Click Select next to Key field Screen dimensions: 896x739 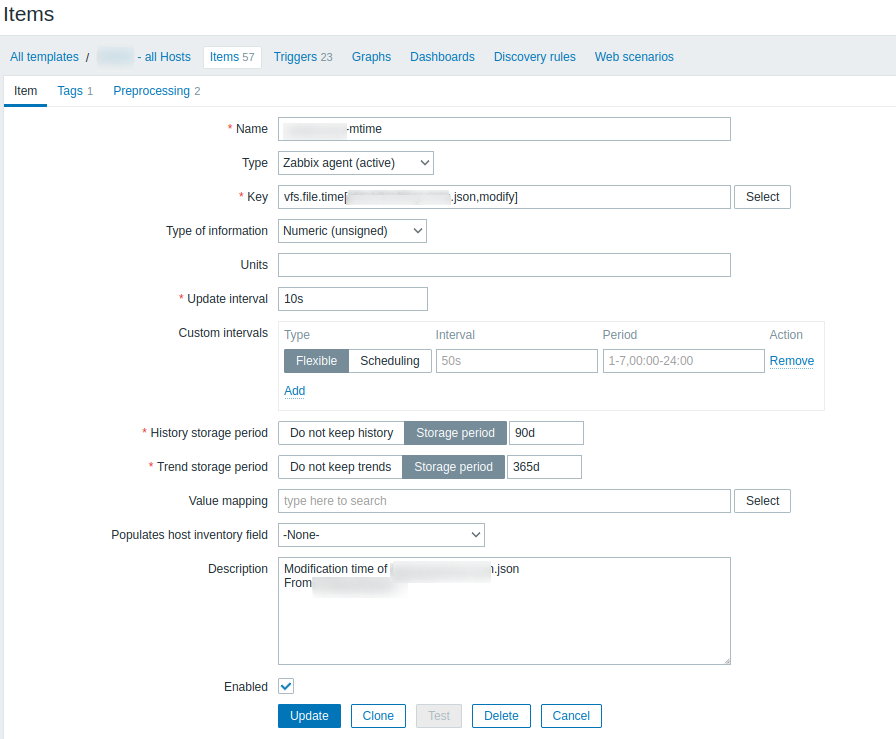[x=762, y=197]
